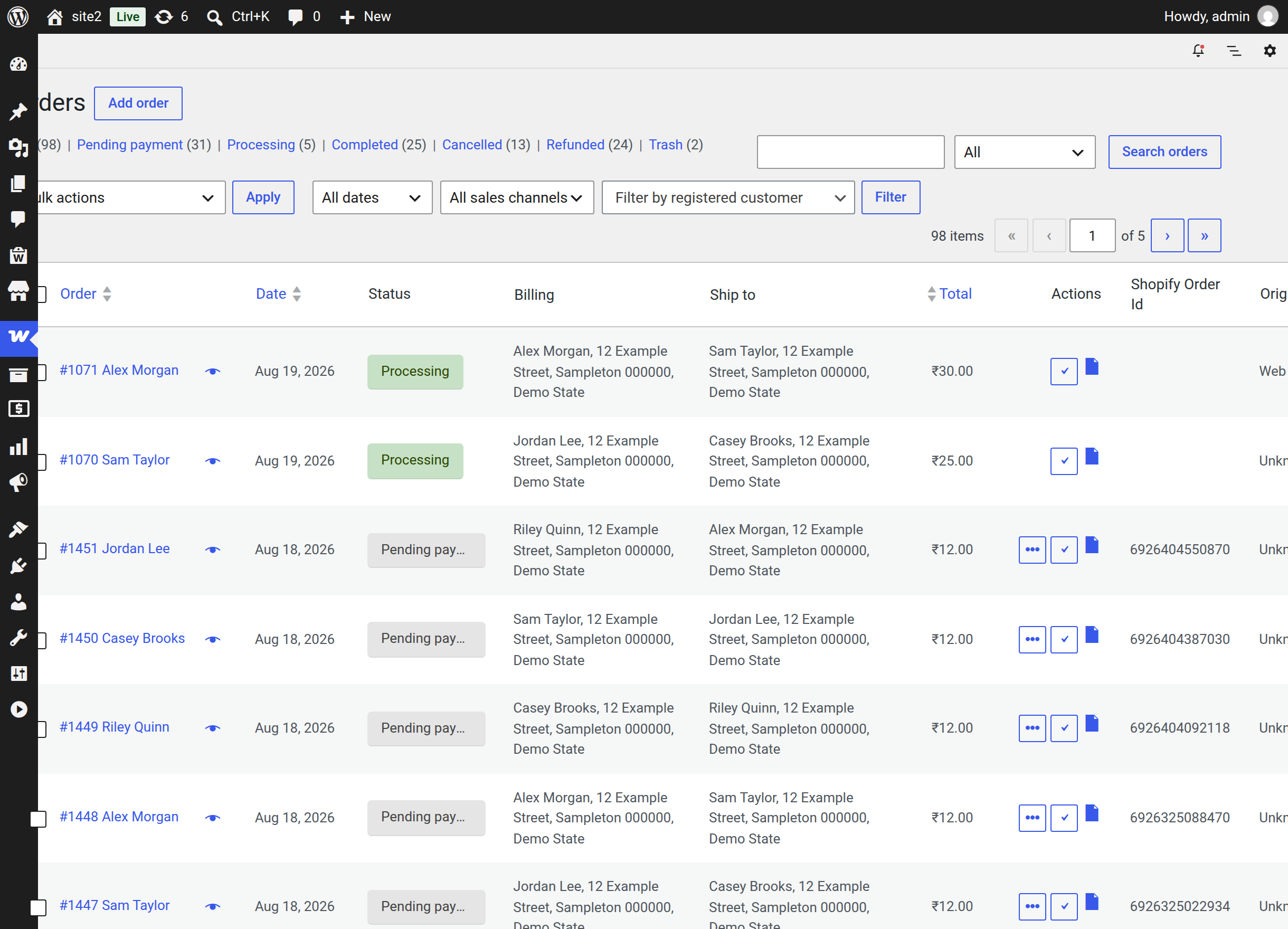The width and height of the screenshot is (1288, 929).
Task: Apply the selected bulk action
Action: (263, 197)
